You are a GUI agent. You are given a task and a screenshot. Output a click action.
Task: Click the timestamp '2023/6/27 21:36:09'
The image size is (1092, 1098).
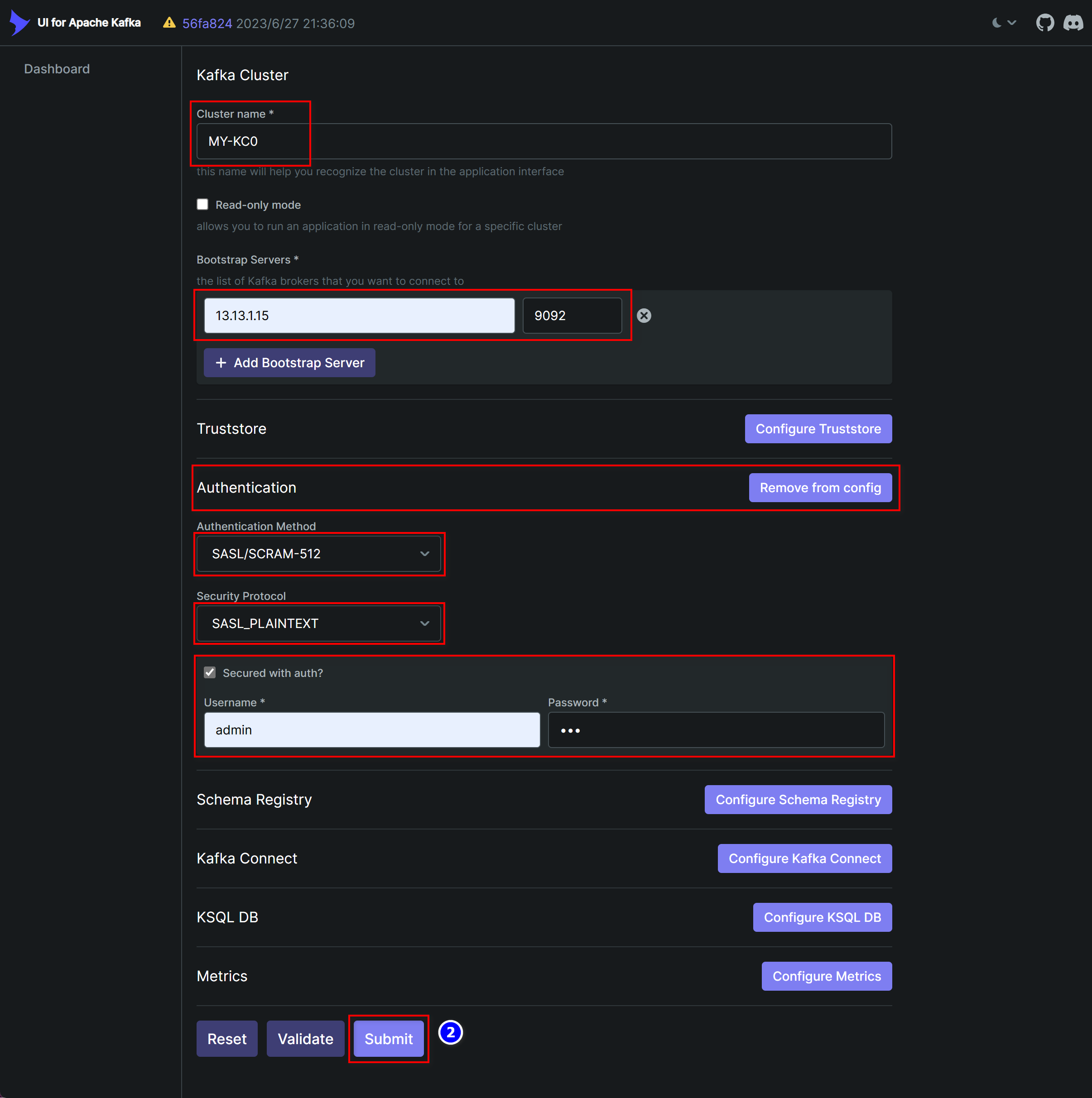tap(296, 23)
